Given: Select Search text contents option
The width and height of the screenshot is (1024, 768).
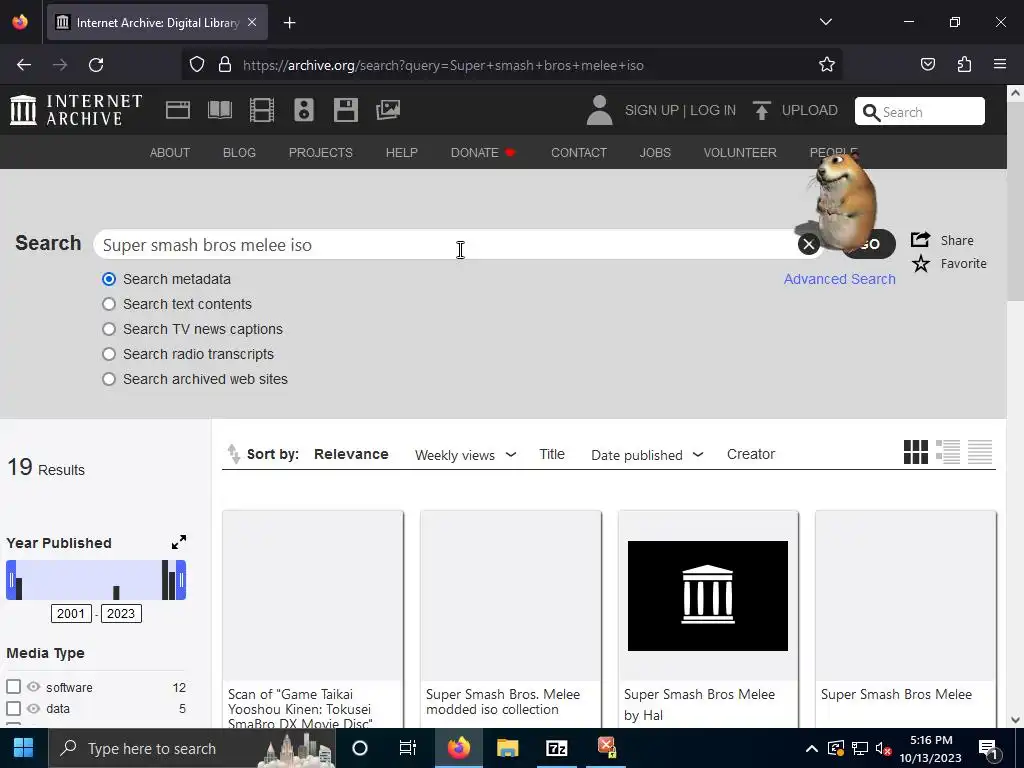Looking at the screenshot, I should (109, 304).
